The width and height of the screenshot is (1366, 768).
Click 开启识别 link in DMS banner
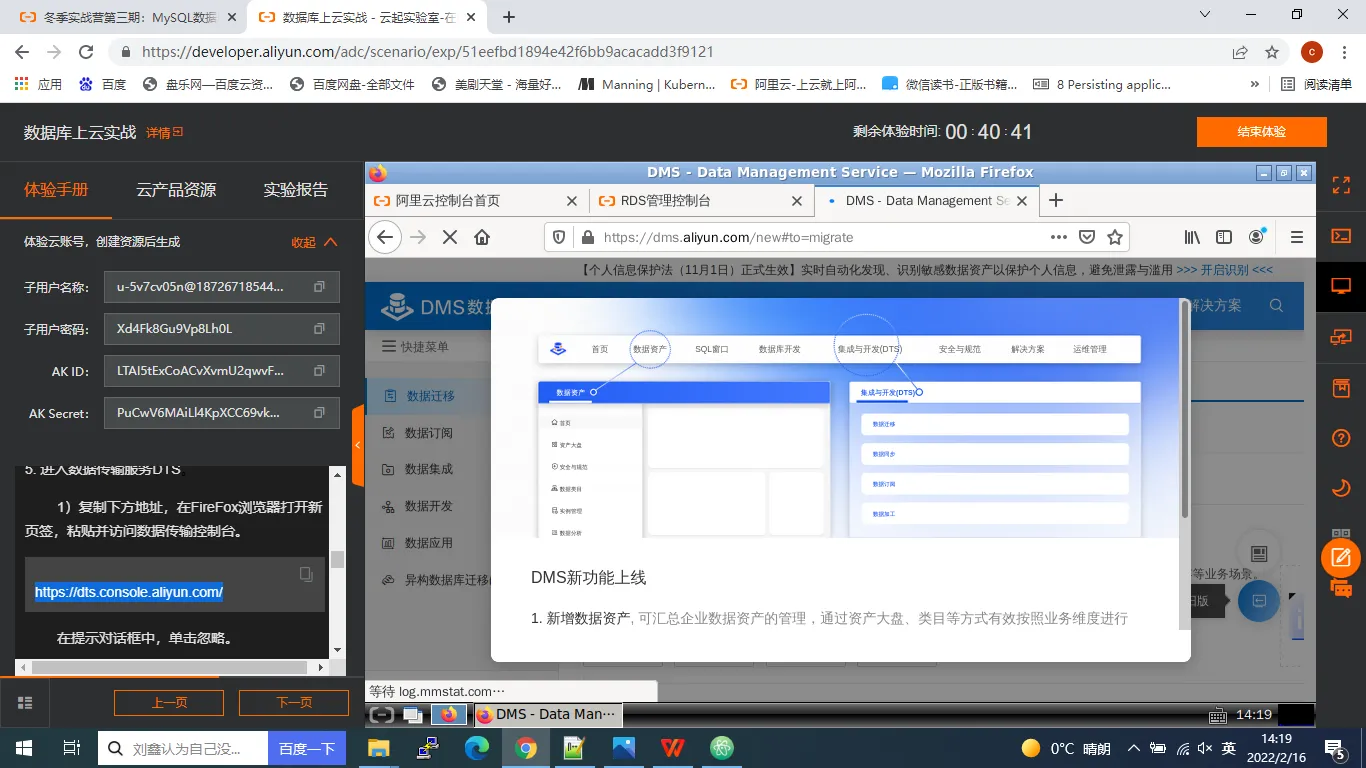[1225, 270]
